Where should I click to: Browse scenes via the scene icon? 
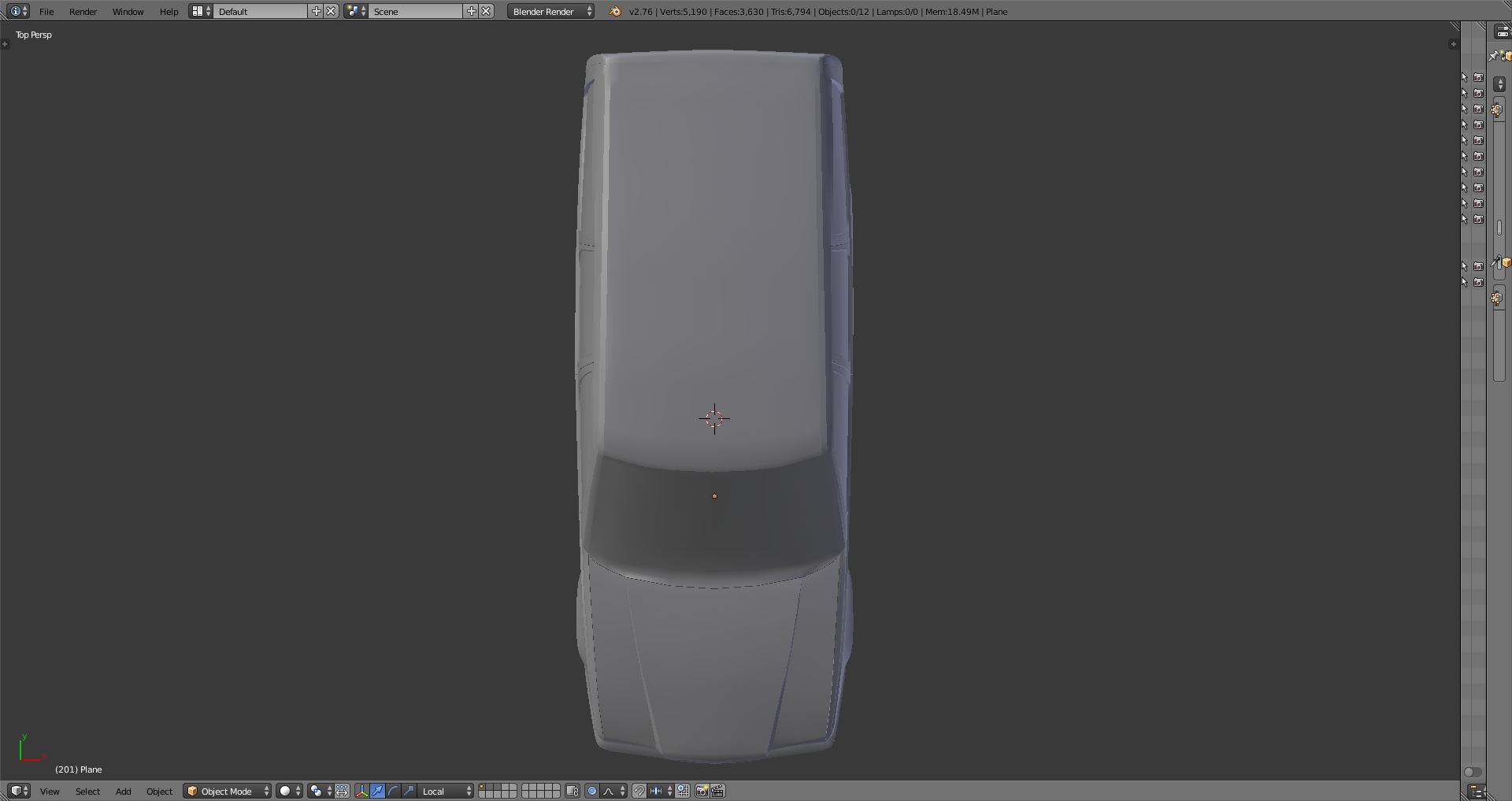(356, 11)
